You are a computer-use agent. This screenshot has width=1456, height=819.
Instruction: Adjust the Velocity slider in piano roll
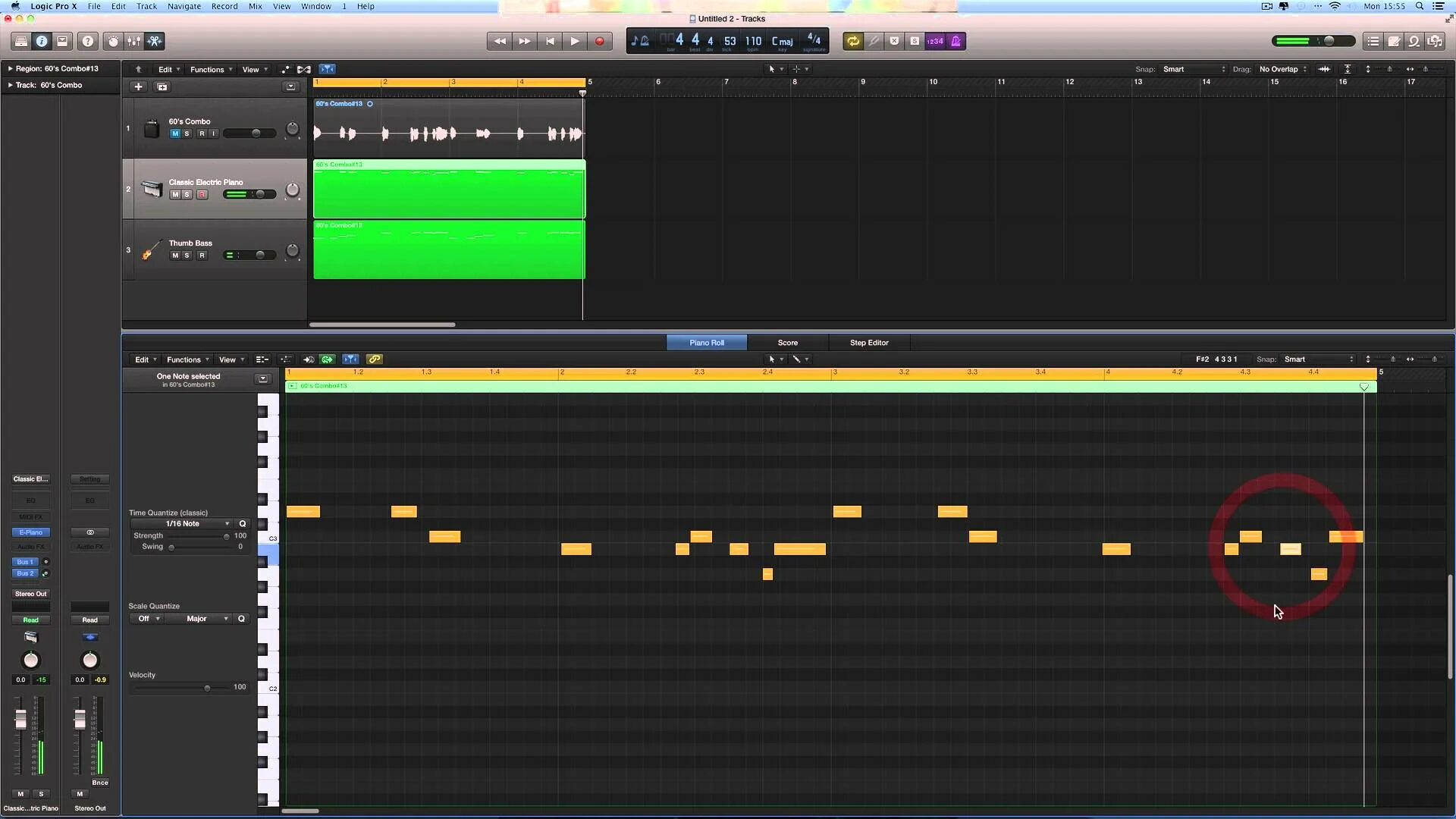(x=207, y=688)
